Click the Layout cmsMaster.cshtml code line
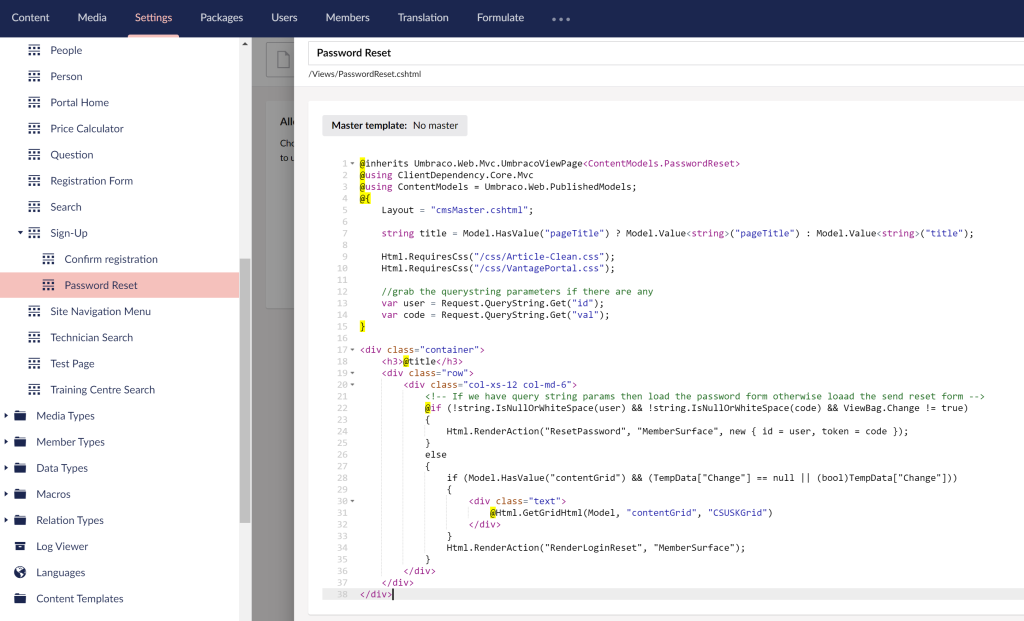 click(x=457, y=210)
